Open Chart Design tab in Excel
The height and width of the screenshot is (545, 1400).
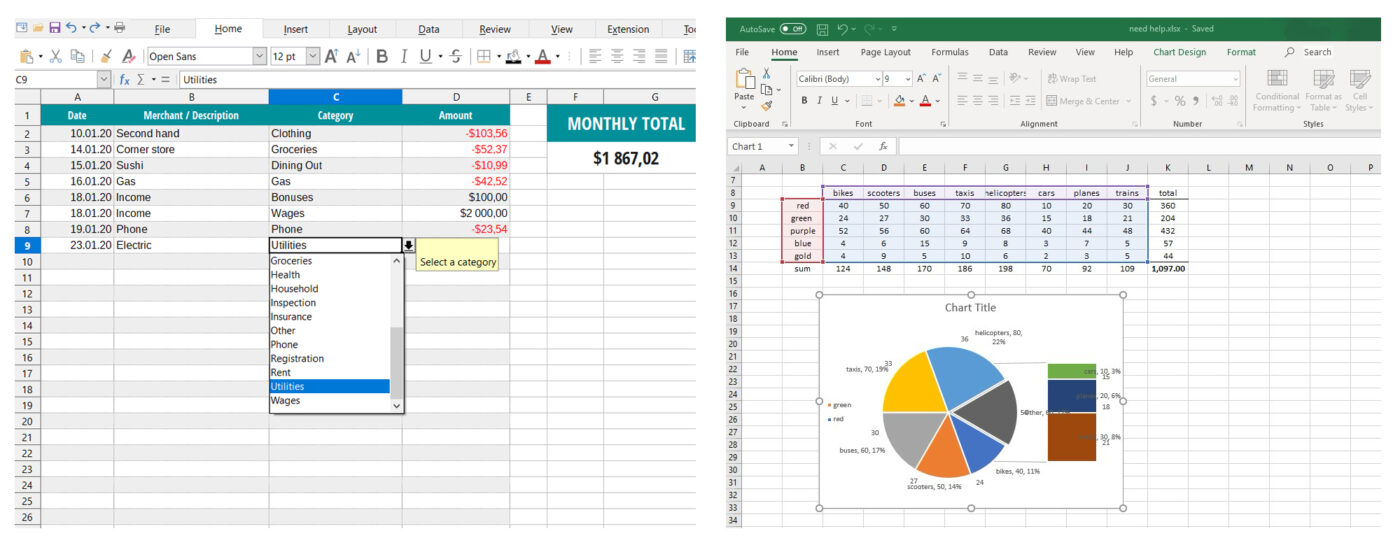[x=1179, y=52]
